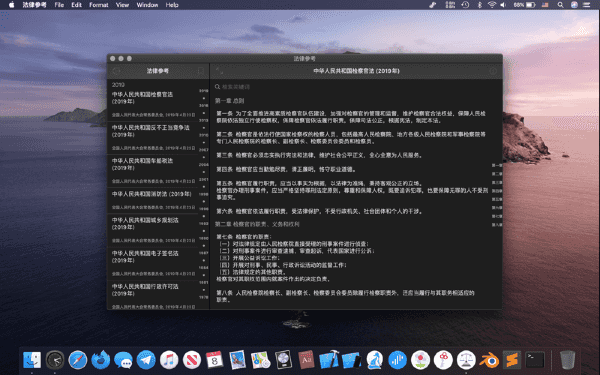This screenshot has height=375, width=600.
Task: Expand the reading pane with the fullscreen arrows icon
Action: click(x=219, y=71)
